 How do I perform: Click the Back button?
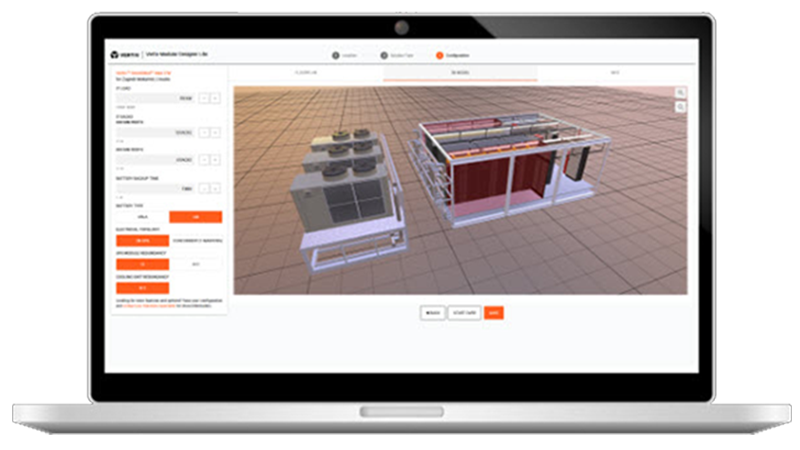point(432,313)
